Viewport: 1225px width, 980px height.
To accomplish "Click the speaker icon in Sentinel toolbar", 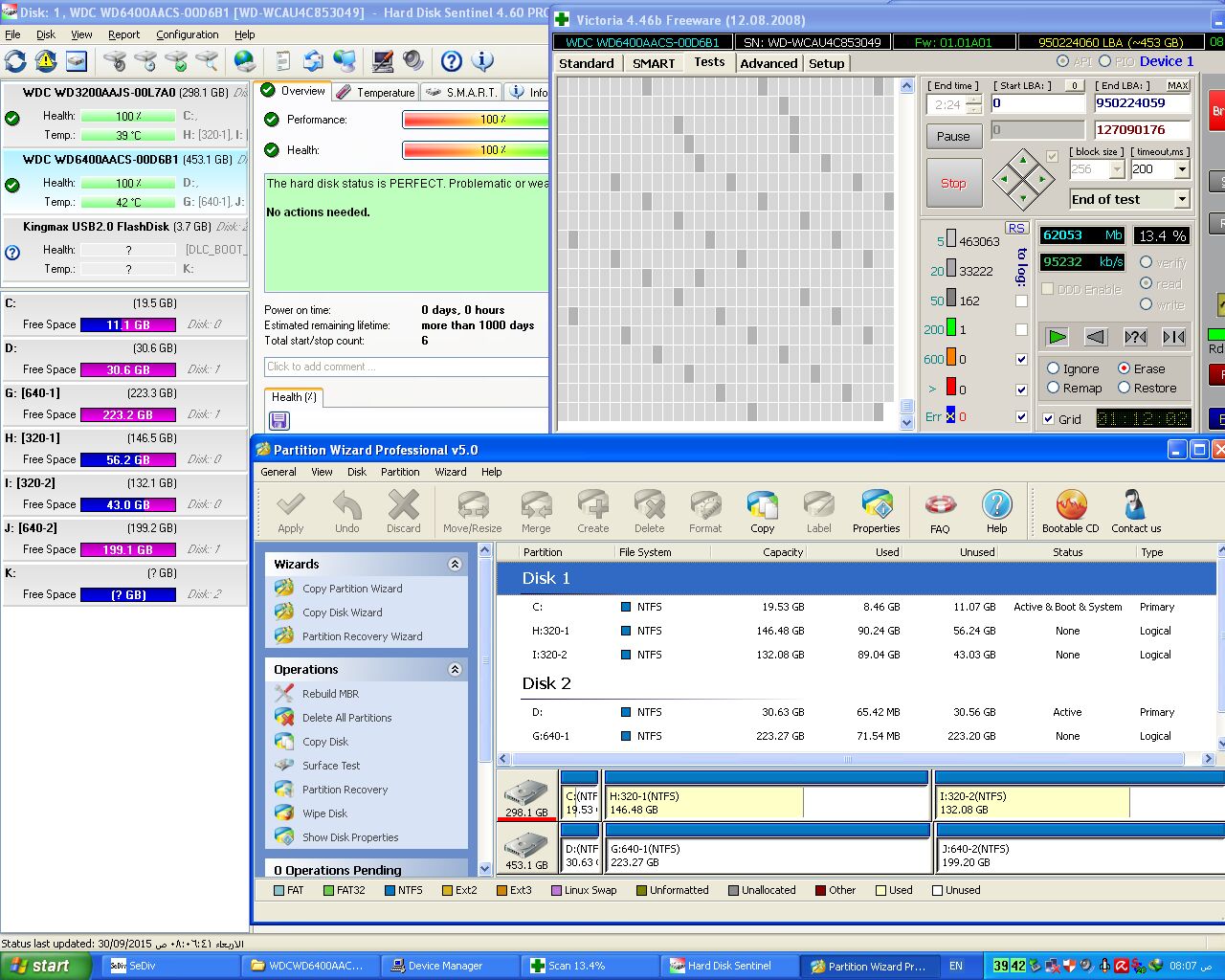I will [413, 61].
